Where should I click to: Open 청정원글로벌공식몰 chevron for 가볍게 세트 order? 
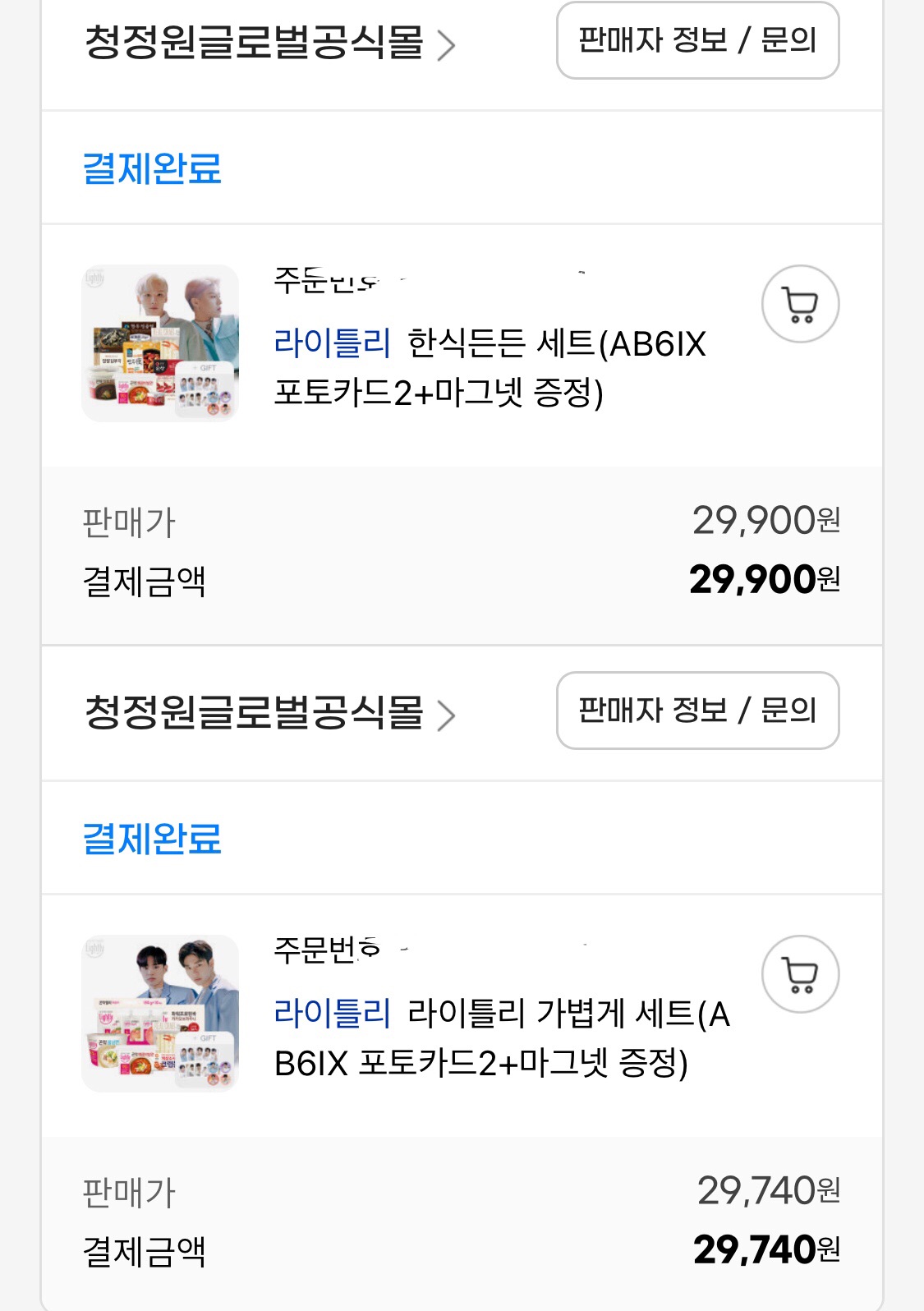(446, 715)
